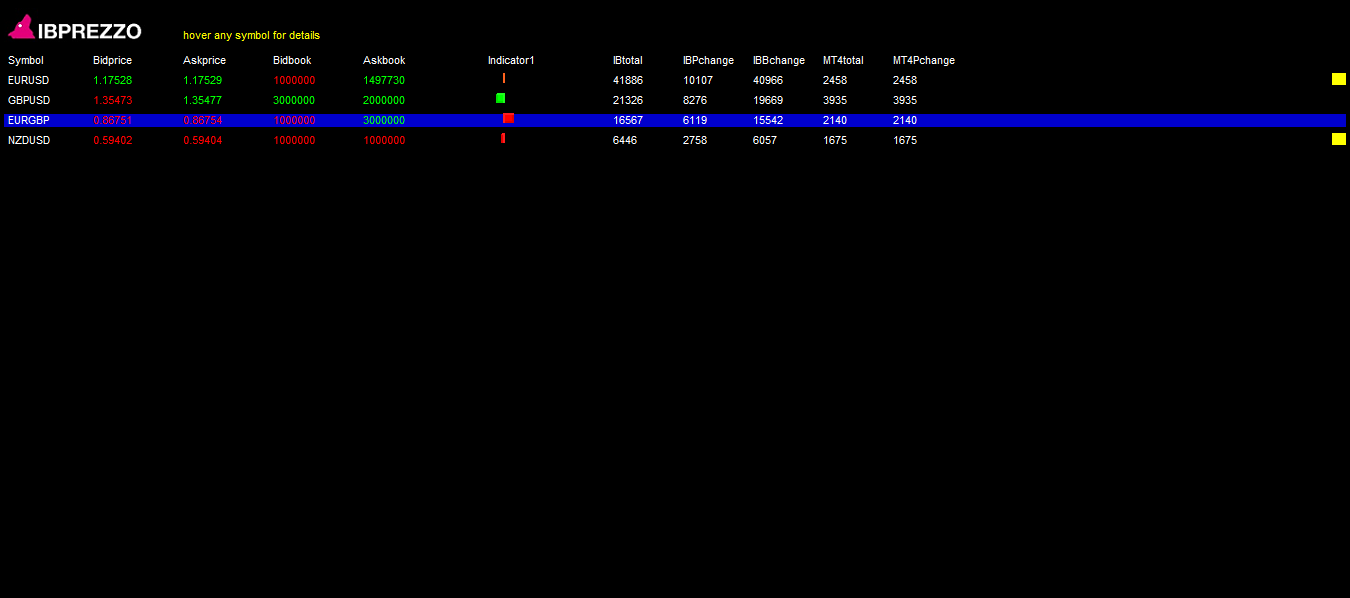Click the red indicator bar for NZDUSD
The image size is (1350, 598).
click(503, 138)
